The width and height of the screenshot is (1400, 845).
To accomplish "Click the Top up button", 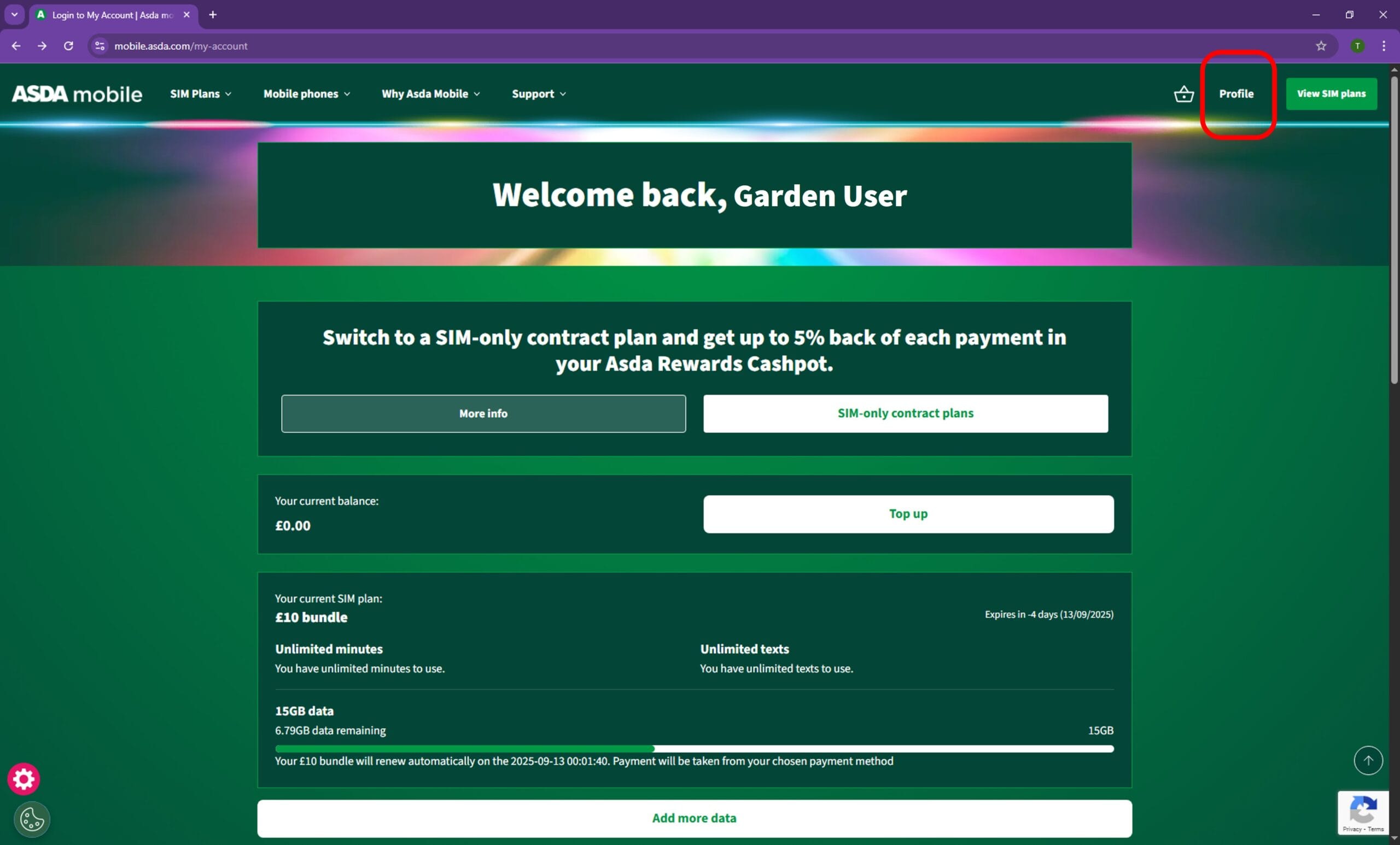I will (x=908, y=514).
